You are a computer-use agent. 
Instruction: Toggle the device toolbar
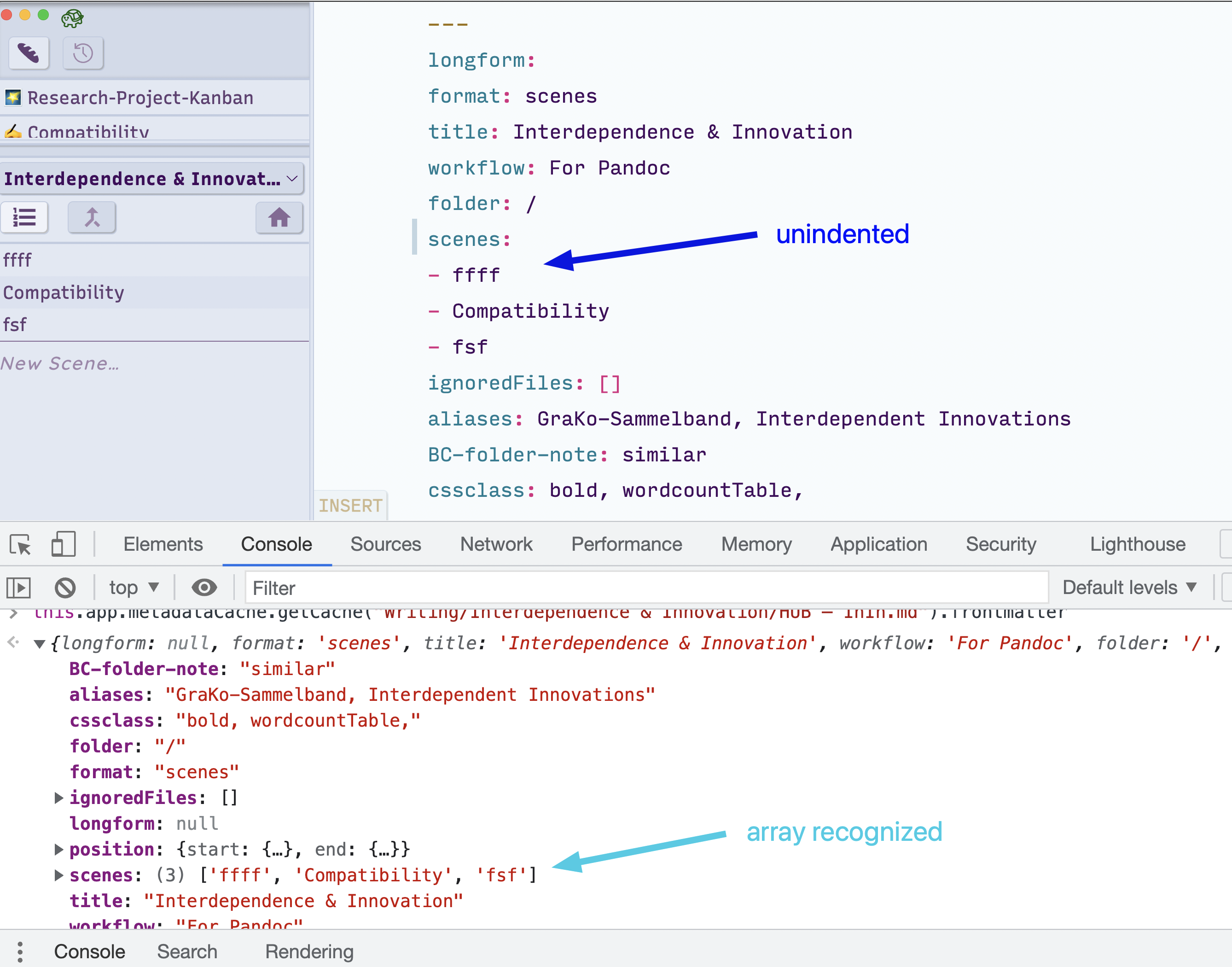[63, 544]
